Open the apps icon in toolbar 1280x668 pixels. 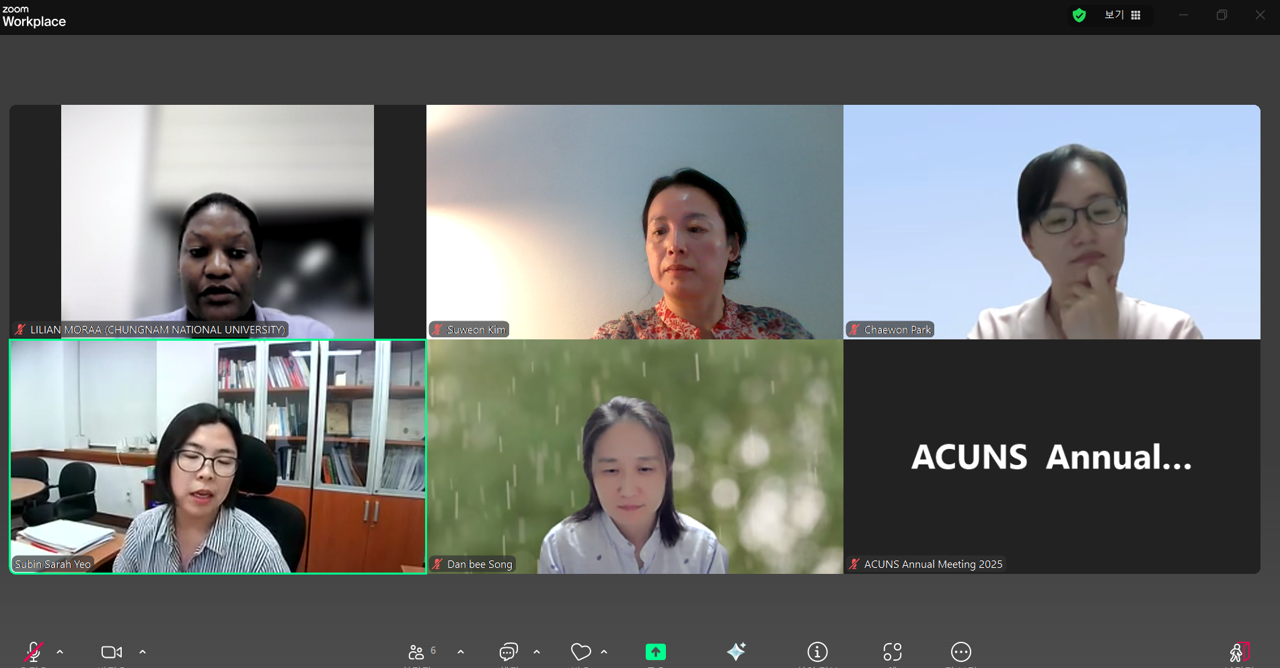(x=892, y=652)
